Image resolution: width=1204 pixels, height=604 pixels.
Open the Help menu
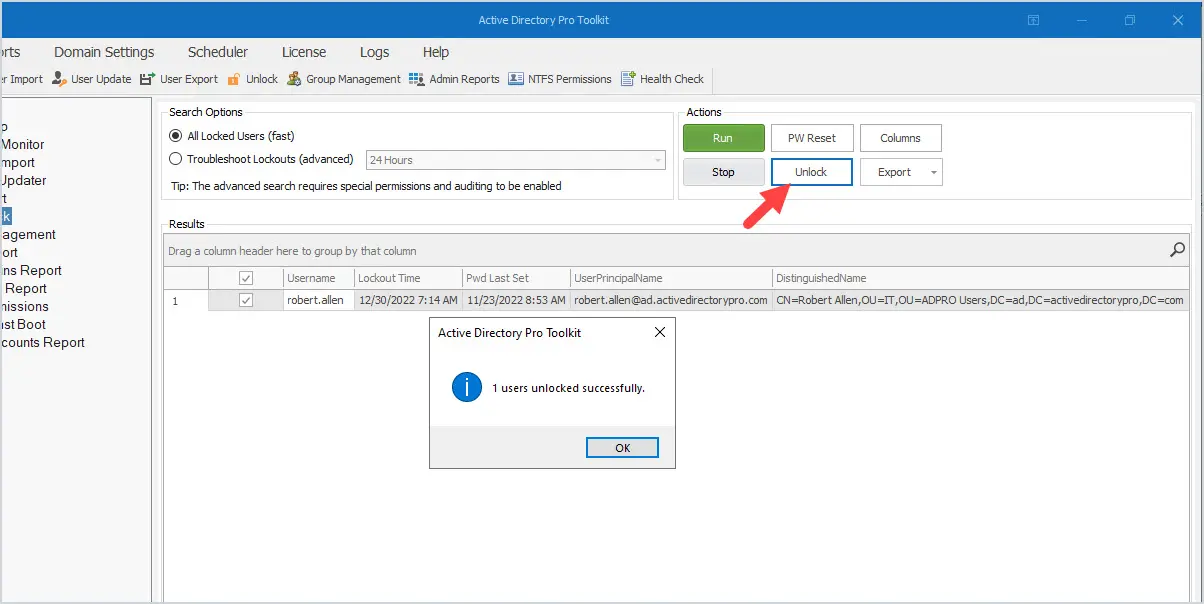[x=436, y=52]
